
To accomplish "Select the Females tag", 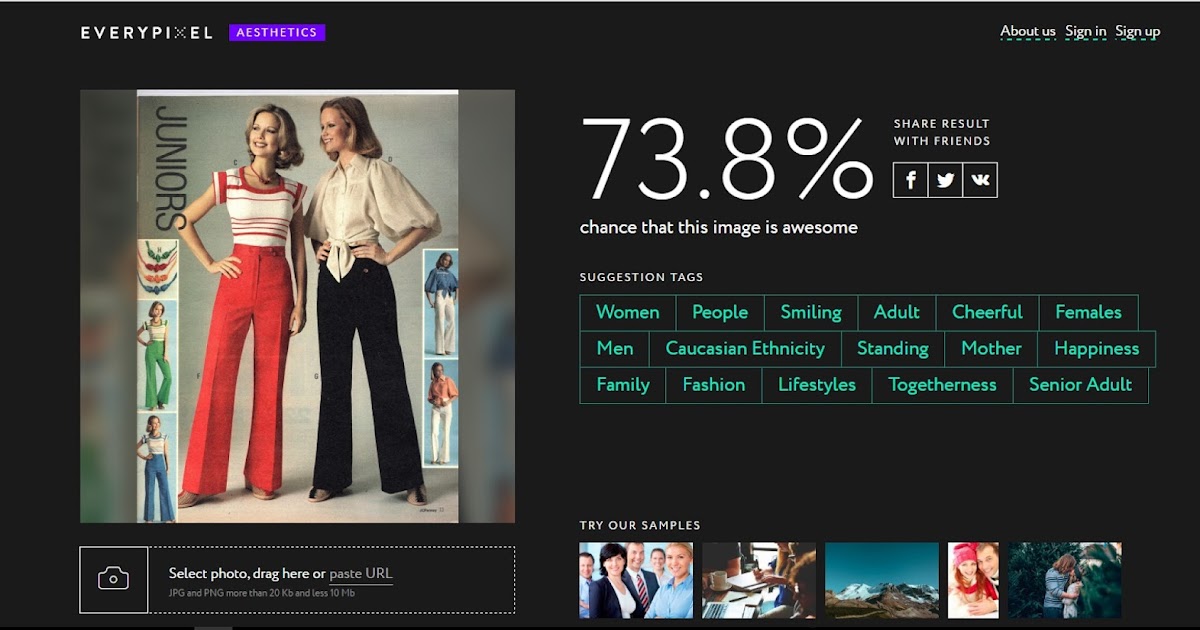I will [1088, 312].
